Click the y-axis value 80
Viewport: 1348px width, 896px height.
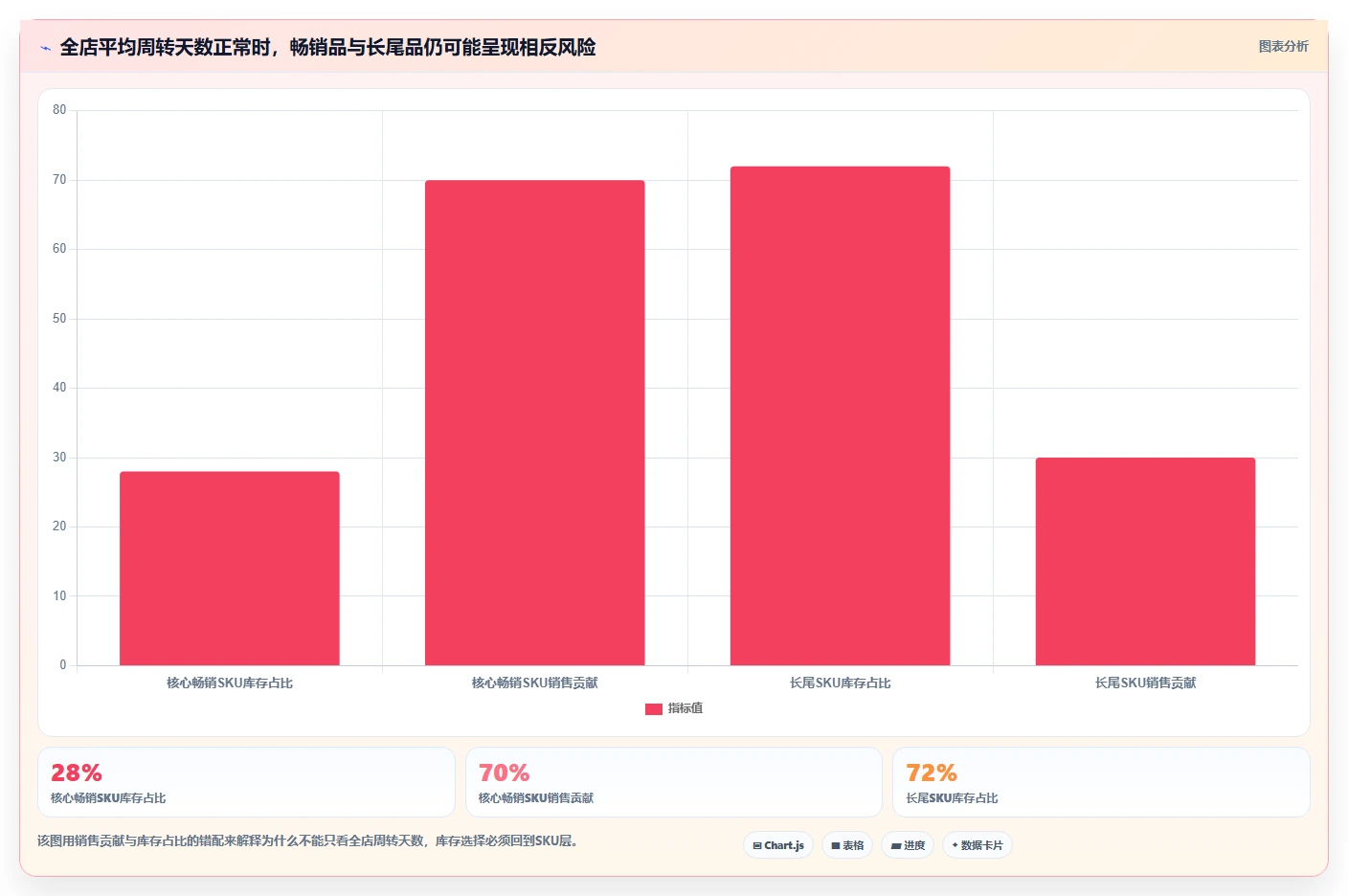pos(59,110)
